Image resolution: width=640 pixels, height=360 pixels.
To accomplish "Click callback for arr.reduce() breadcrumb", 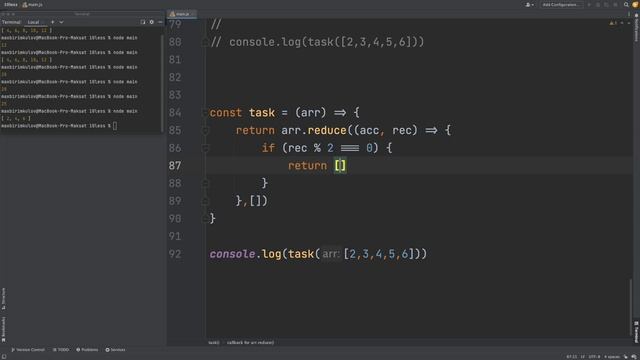I will [250, 342].
